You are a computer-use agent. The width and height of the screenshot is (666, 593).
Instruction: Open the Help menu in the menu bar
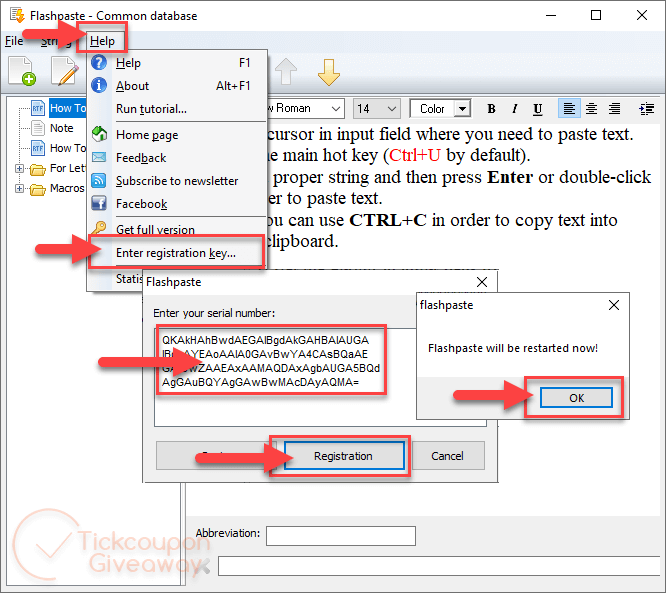pyautogui.click(x=102, y=41)
